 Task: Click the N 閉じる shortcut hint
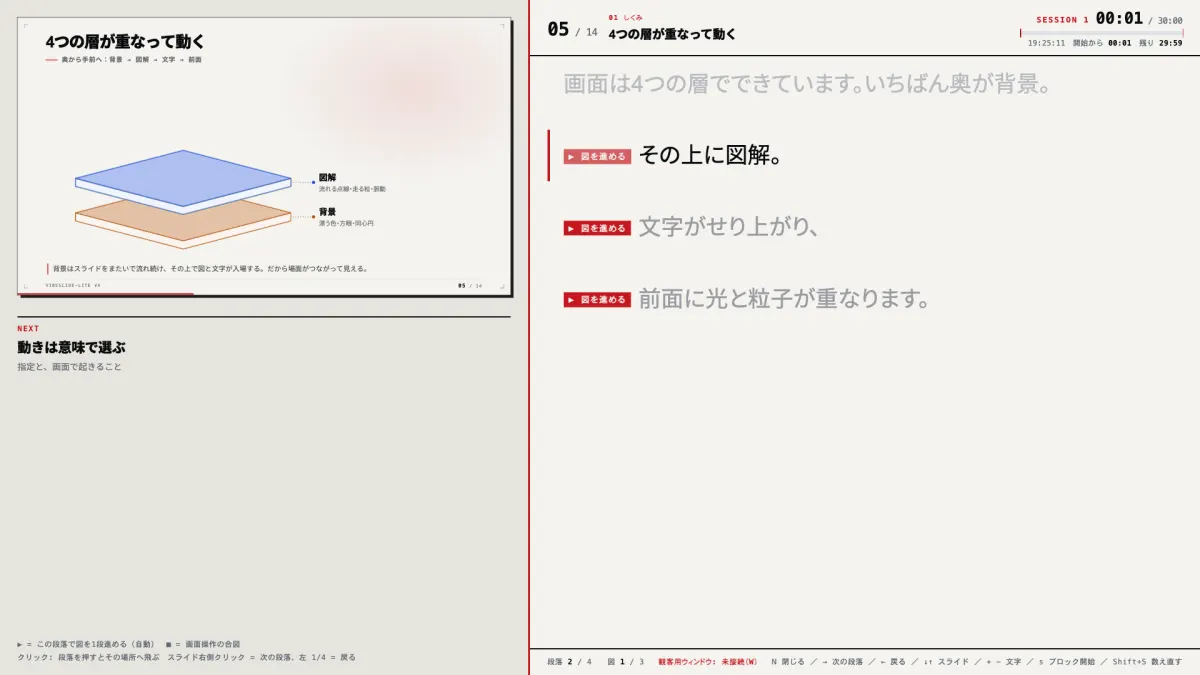[x=788, y=662]
